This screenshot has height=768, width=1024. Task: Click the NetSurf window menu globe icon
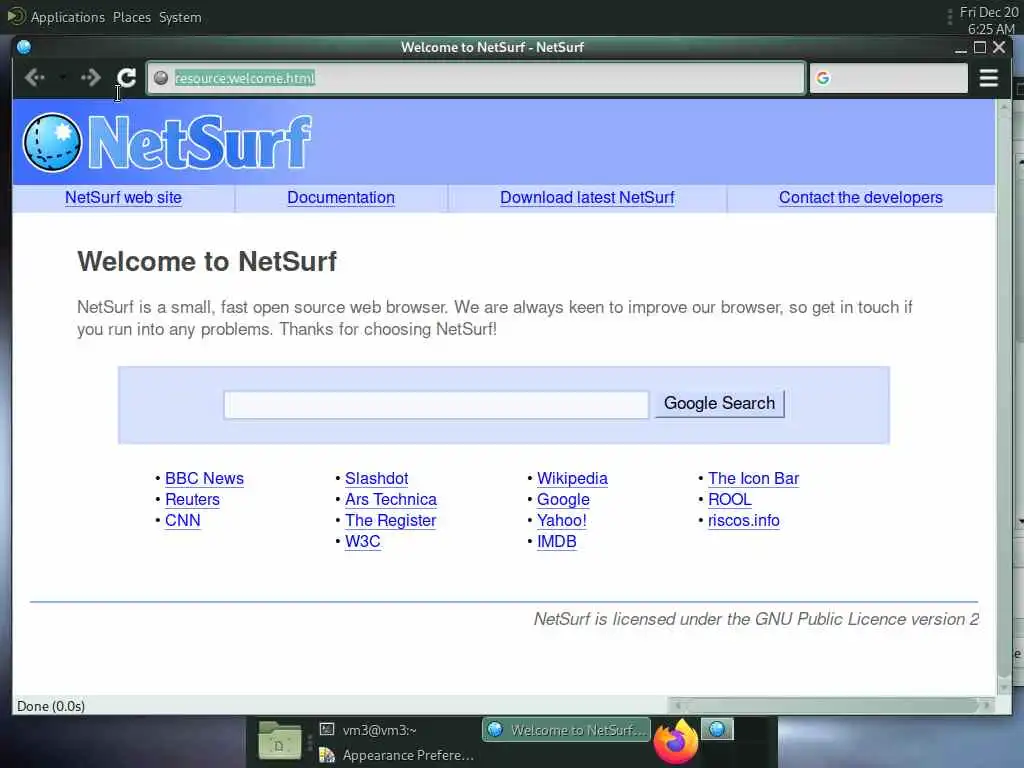[24, 47]
